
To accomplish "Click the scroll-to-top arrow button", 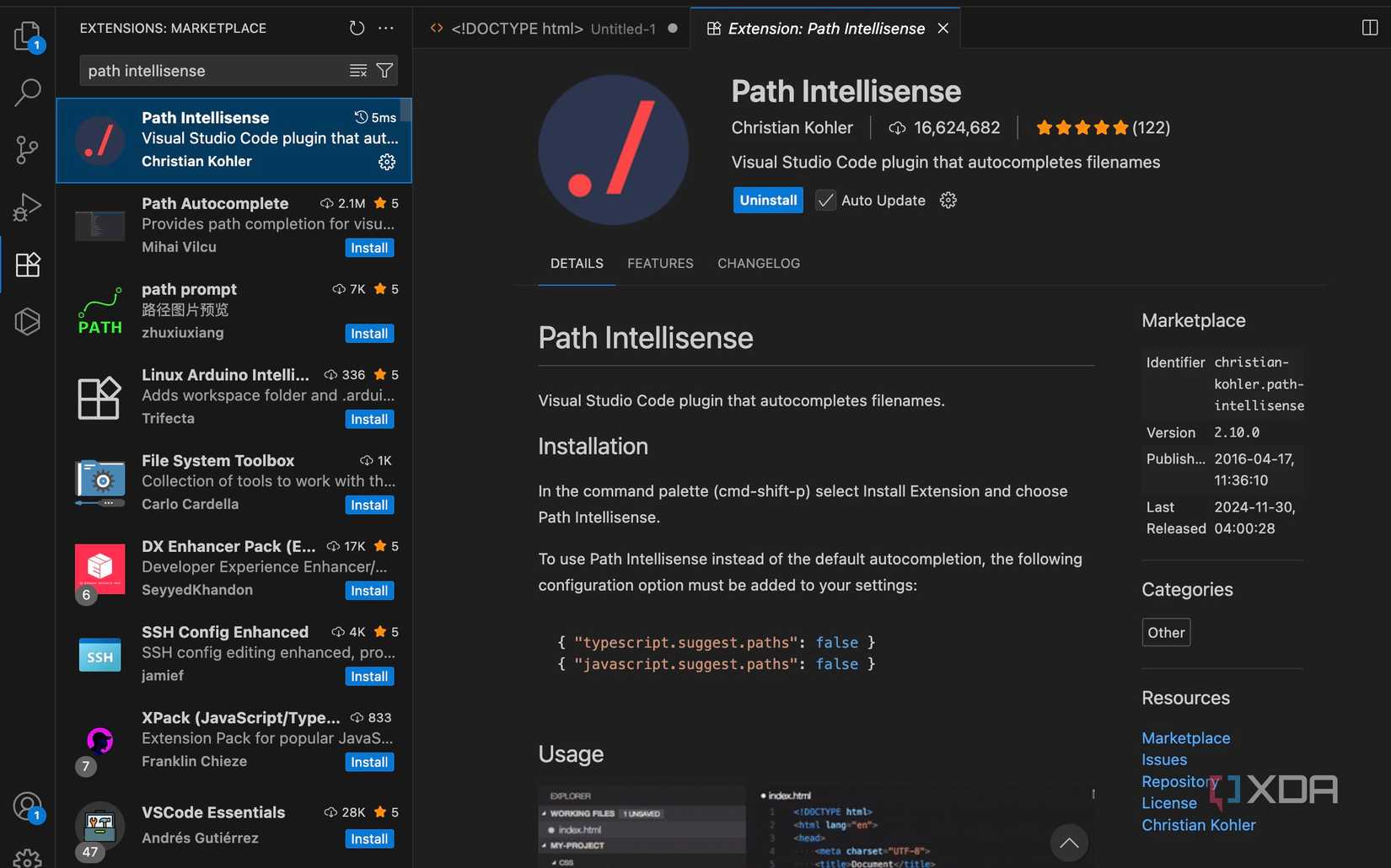I will pos(1068,843).
